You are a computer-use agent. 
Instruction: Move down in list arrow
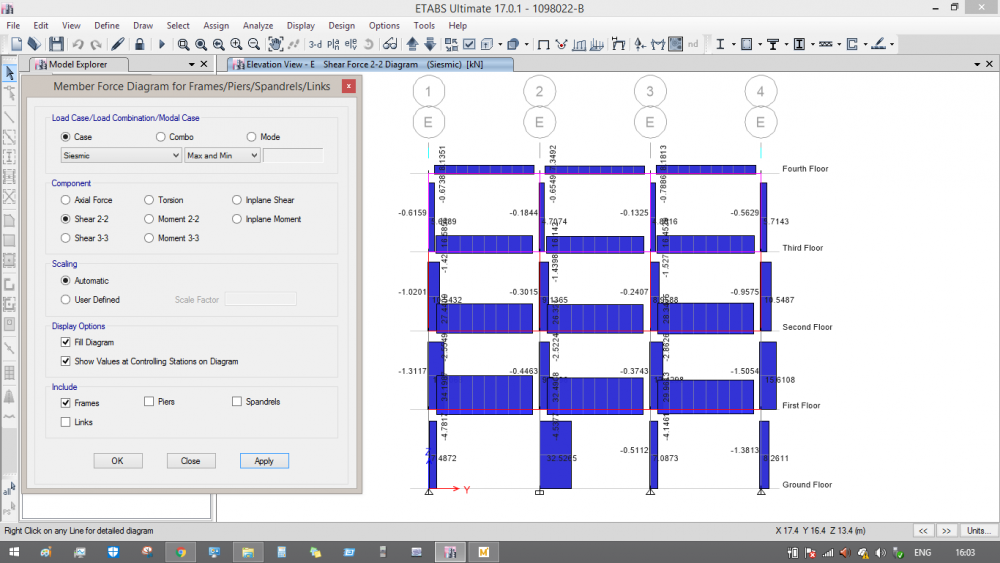[x=430, y=44]
